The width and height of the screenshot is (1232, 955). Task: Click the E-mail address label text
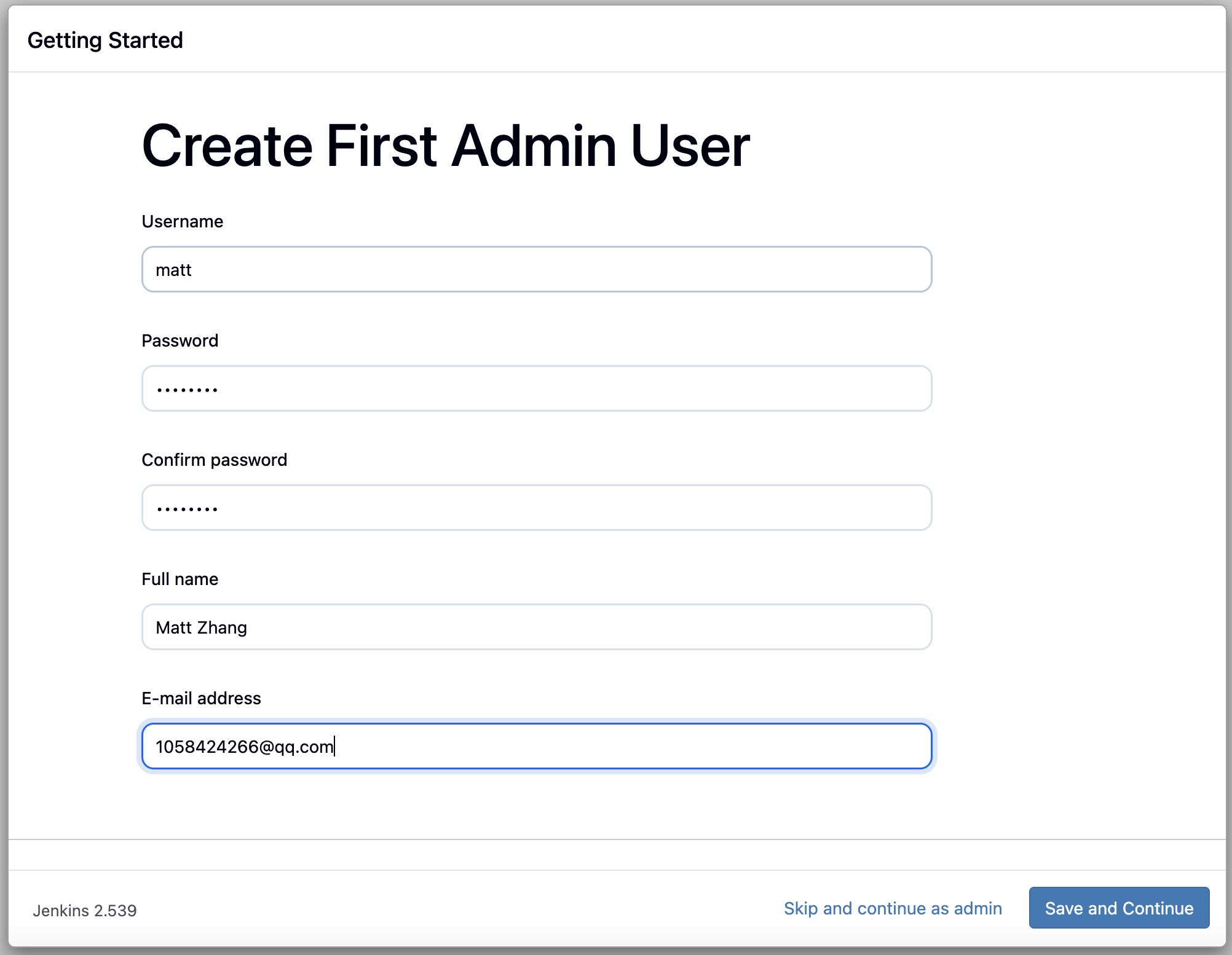[201, 698]
